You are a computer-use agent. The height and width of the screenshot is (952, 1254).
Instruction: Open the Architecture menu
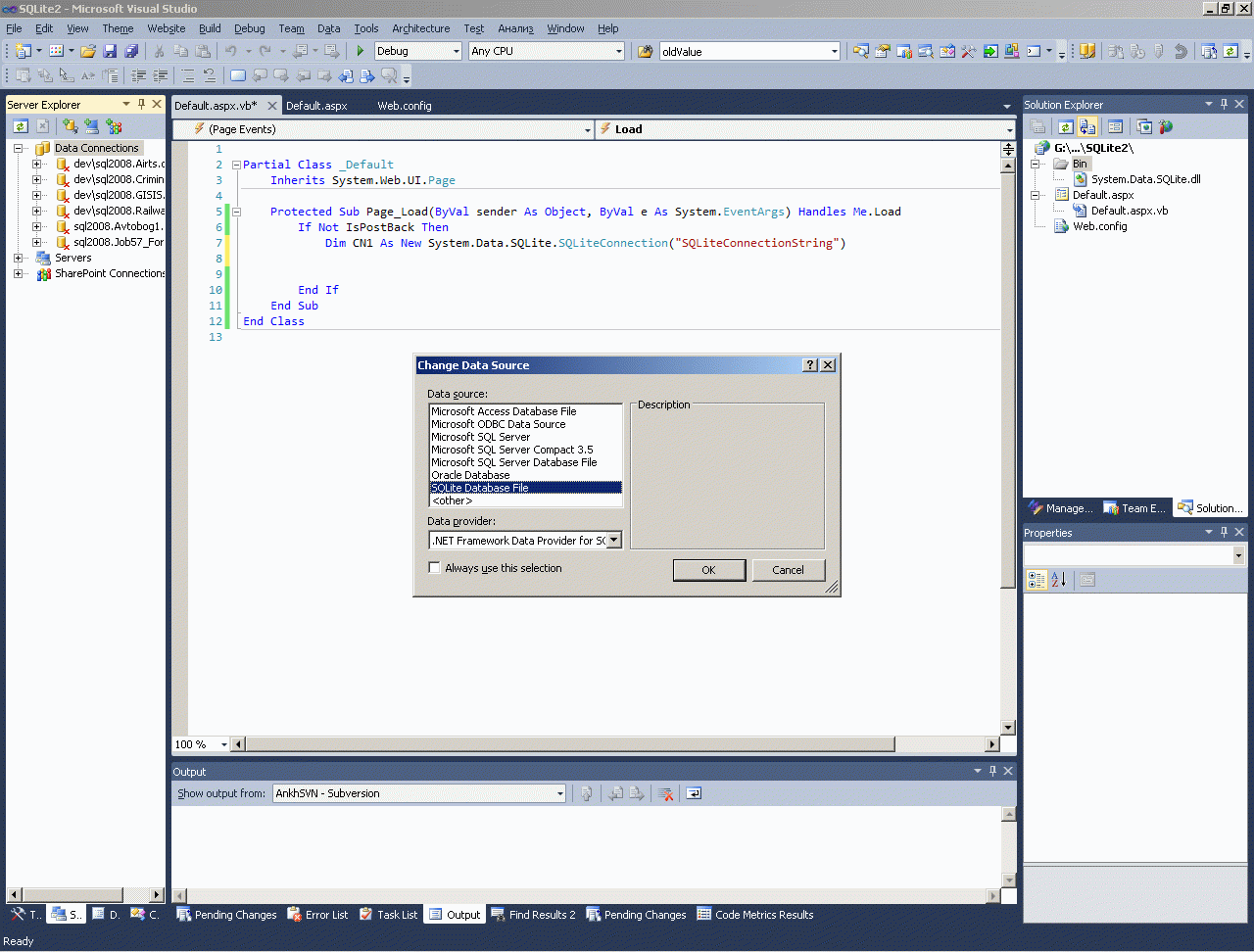(421, 28)
